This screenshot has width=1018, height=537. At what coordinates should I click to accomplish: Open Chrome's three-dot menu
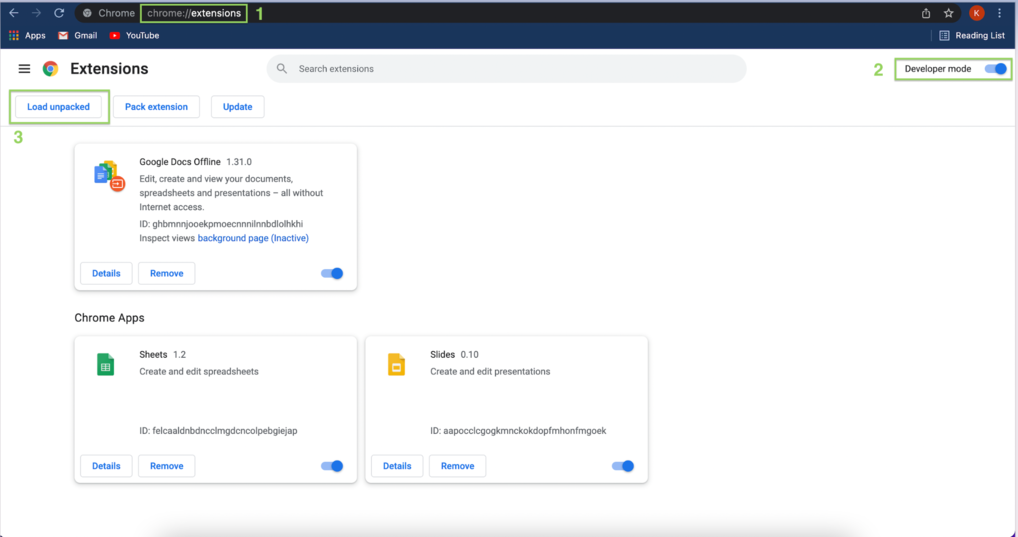pos(1000,13)
